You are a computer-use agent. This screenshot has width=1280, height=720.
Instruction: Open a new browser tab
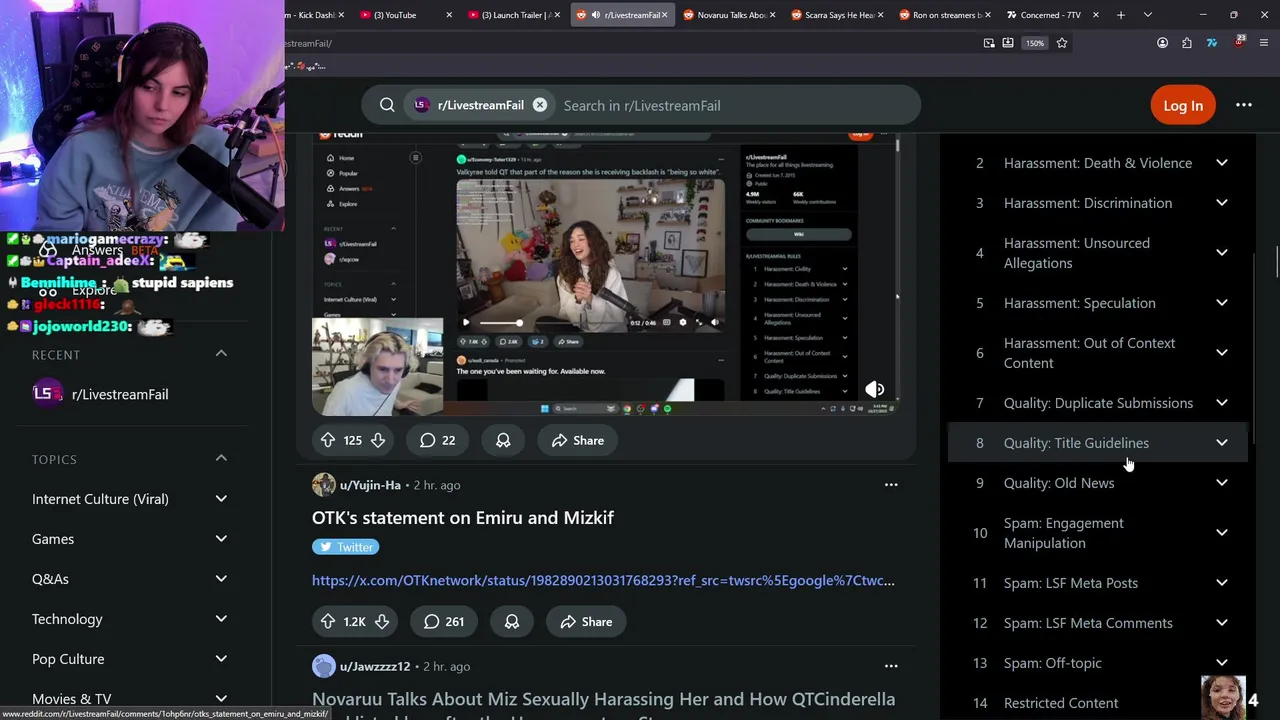[x=1121, y=15]
